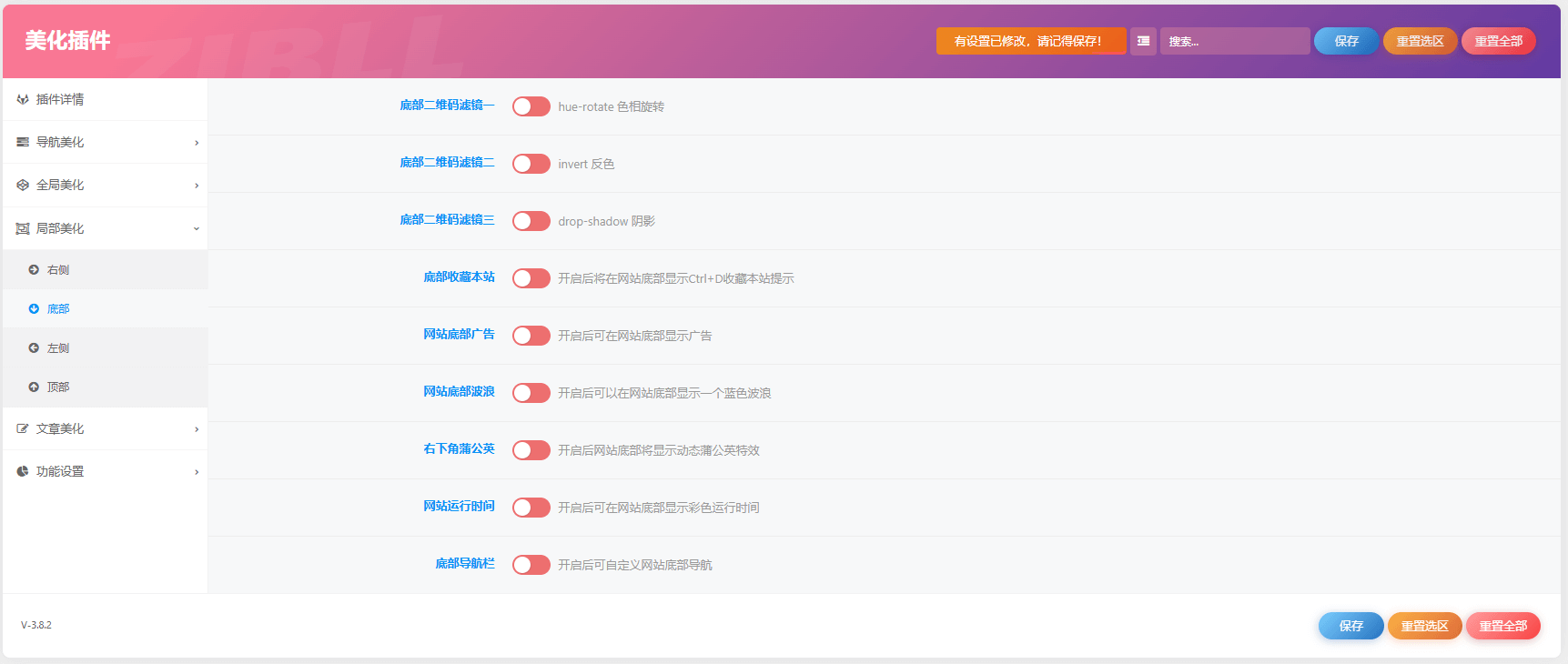
Task: Click the 左侧 arrow icon
Action: tap(34, 347)
